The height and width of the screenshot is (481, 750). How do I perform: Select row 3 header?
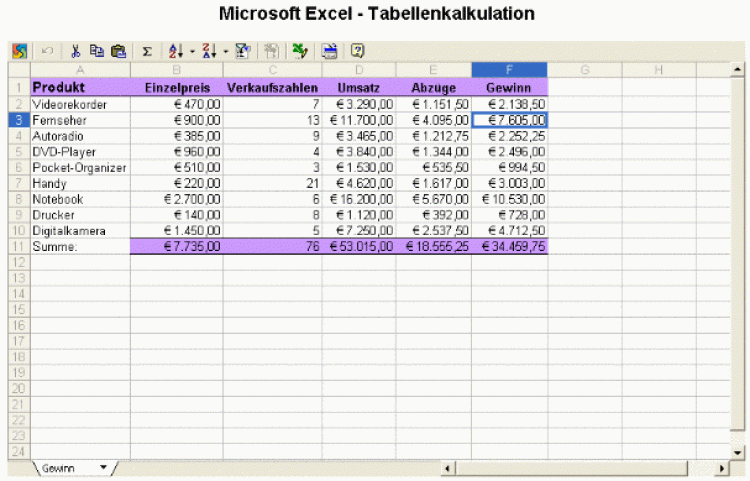(x=18, y=119)
